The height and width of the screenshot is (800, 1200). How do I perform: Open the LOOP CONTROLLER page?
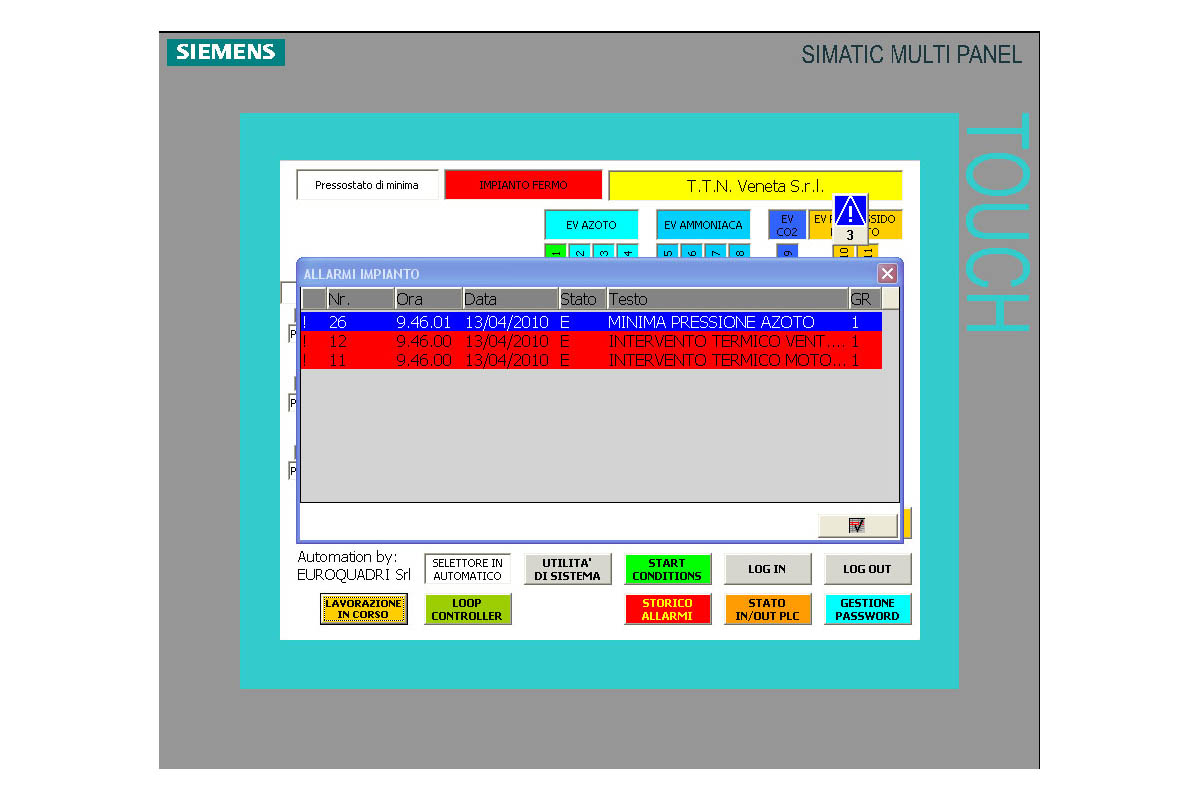[467, 609]
